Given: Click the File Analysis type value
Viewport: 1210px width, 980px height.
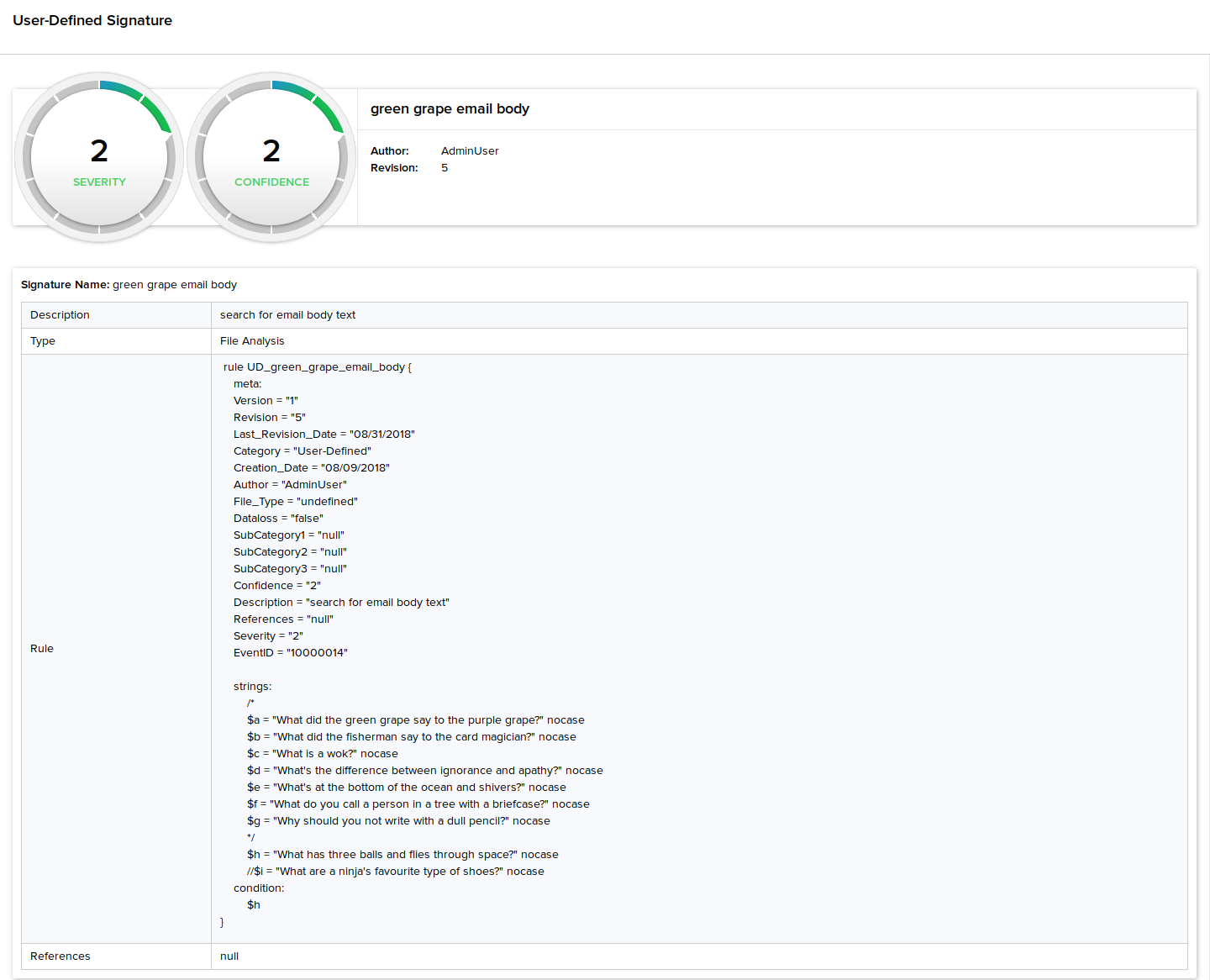Looking at the screenshot, I should click(x=252, y=341).
